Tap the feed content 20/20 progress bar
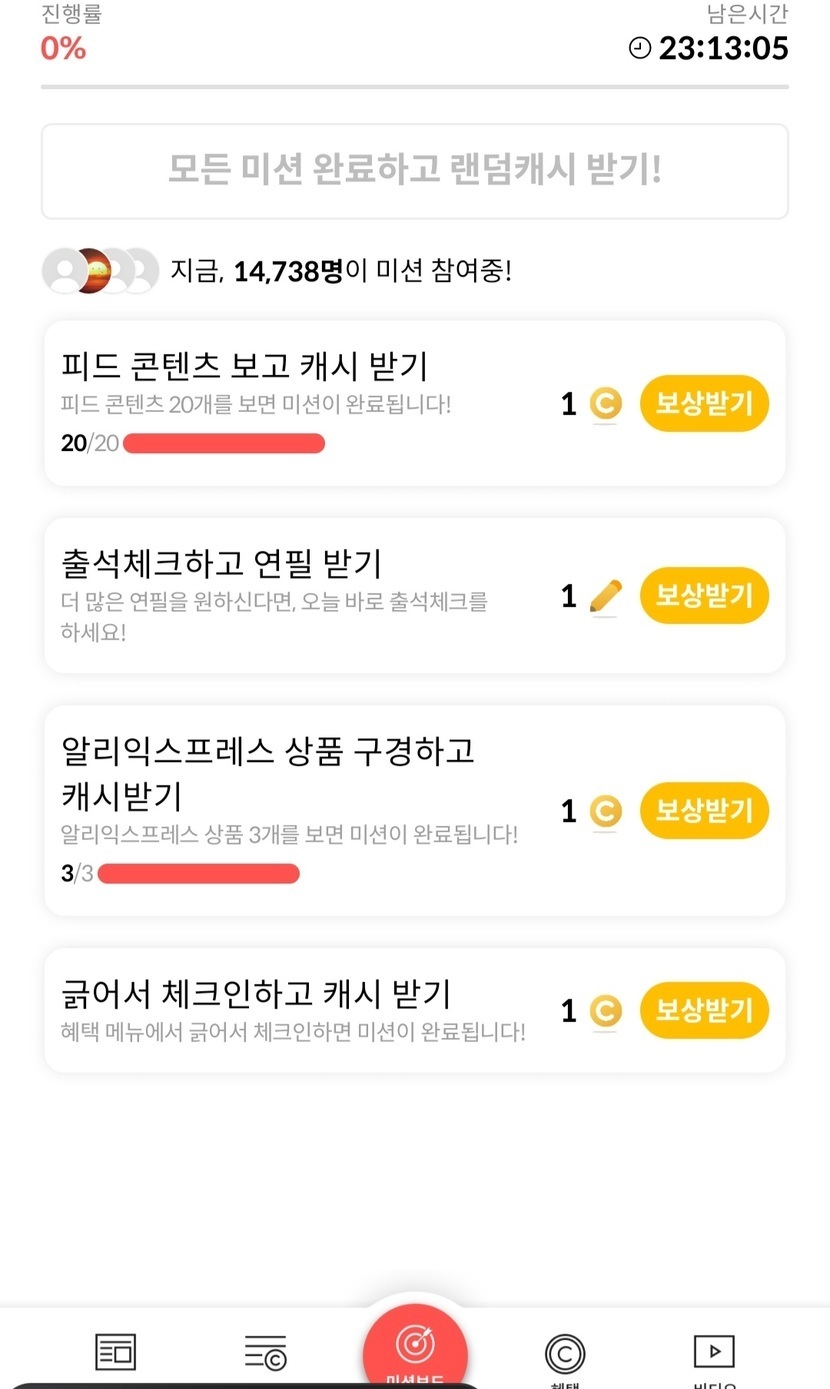The height and width of the screenshot is (1389, 830). point(223,443)
